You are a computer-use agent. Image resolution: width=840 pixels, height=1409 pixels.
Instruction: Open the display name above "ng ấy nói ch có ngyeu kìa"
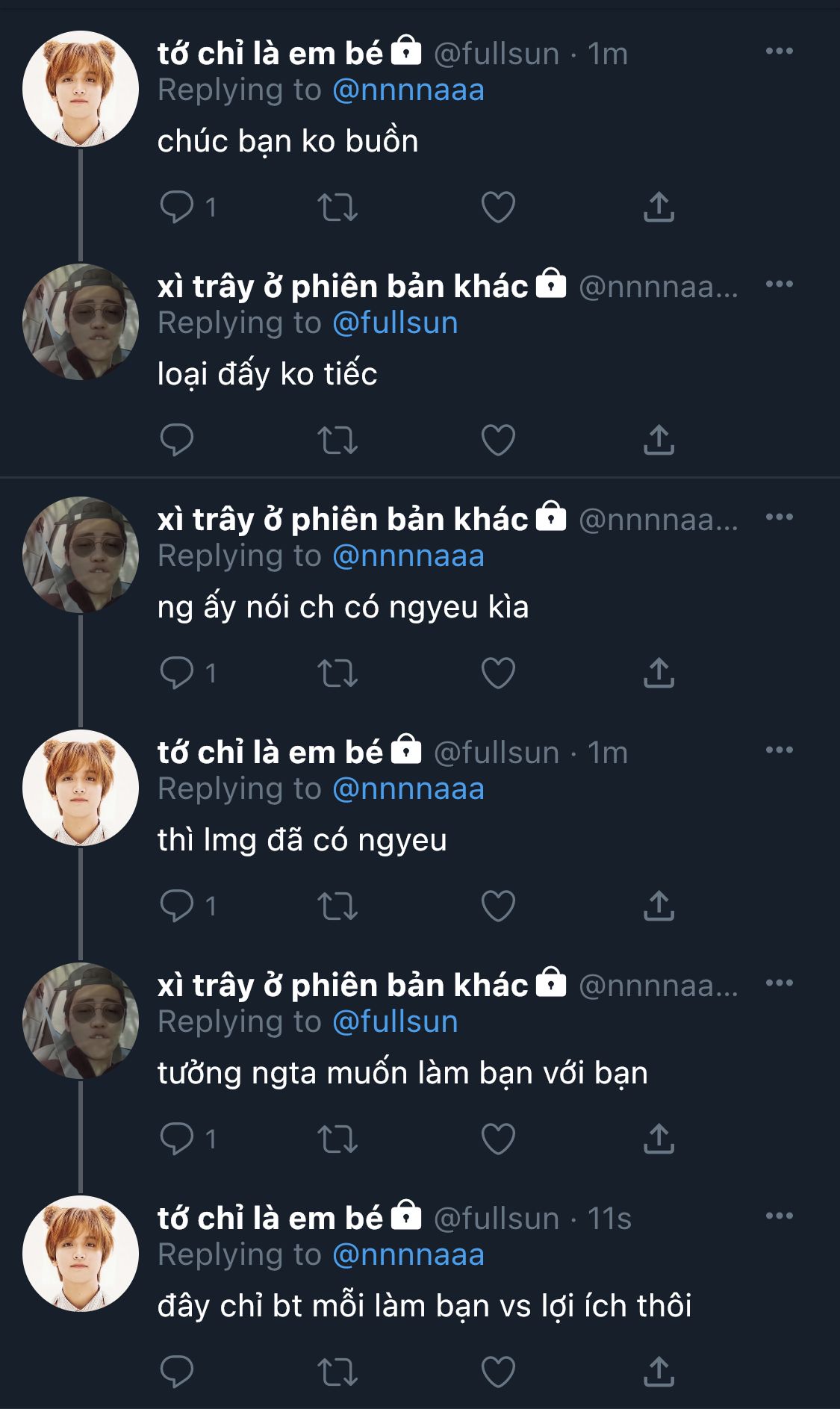[343, 520]
